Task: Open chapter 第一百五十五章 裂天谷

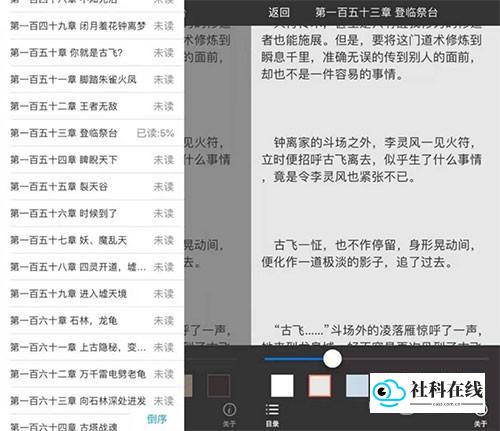Action: pos(92,187)
